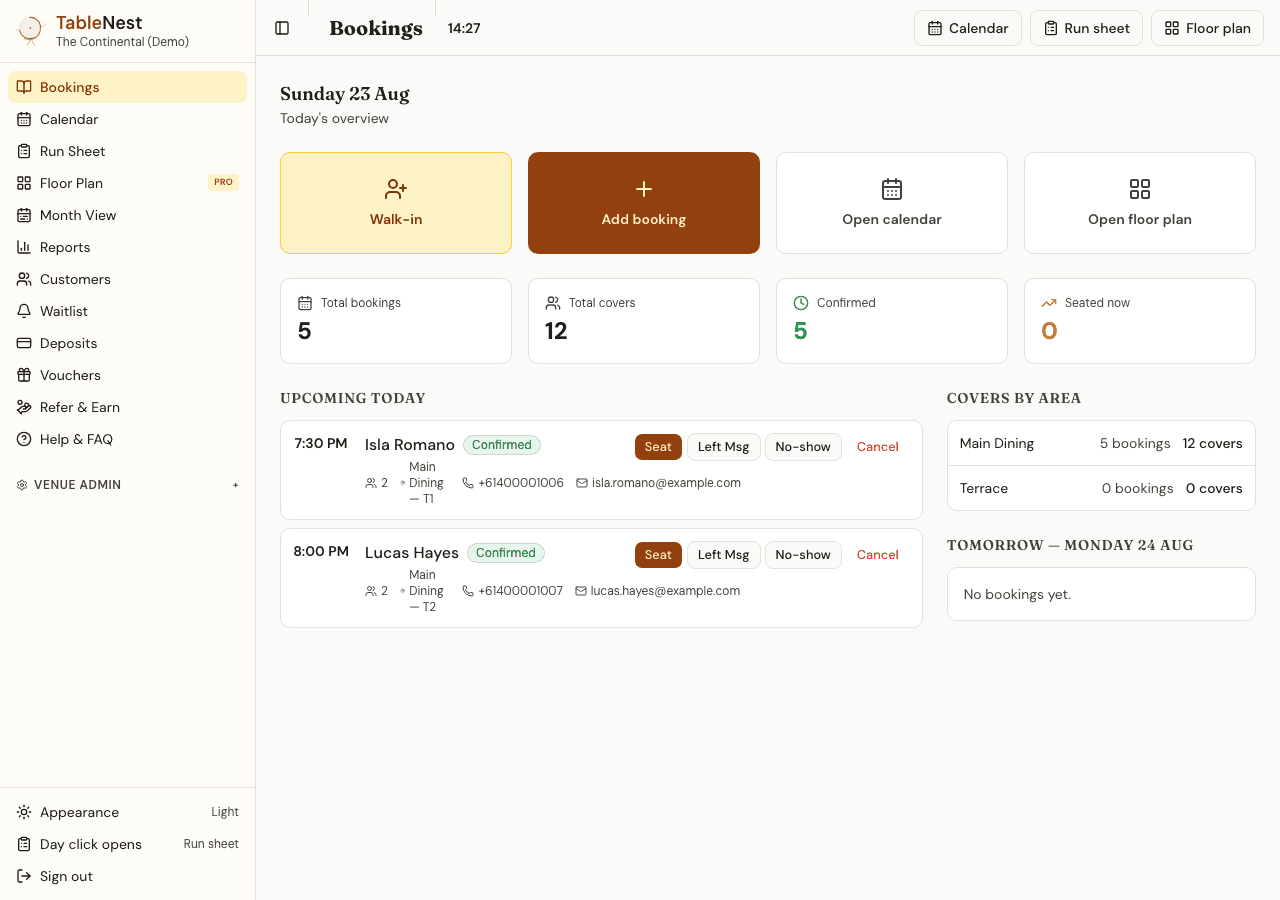
Task: Open Refer & Earn page
Action: pyautogui.click(x=127, y=407)
